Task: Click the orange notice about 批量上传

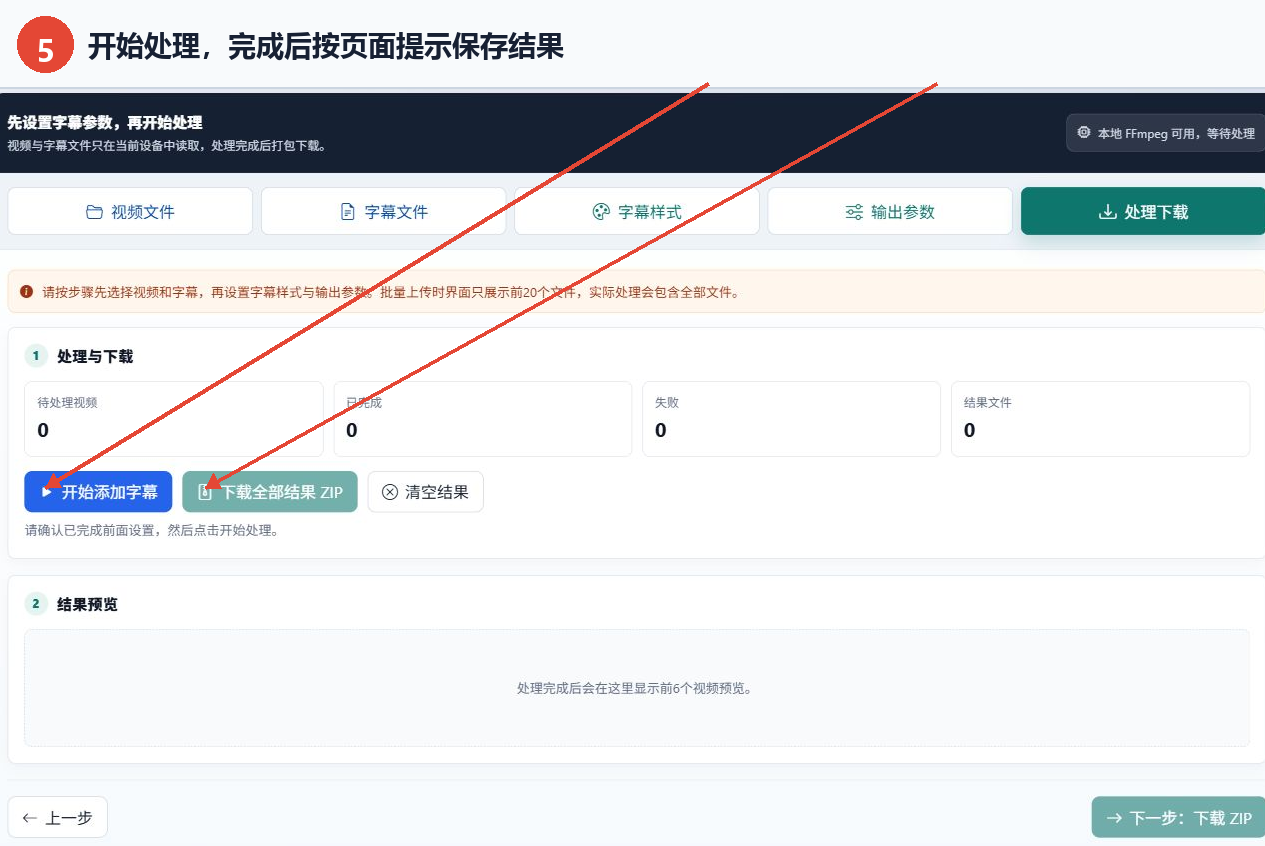Action: [x=636, y=292]
